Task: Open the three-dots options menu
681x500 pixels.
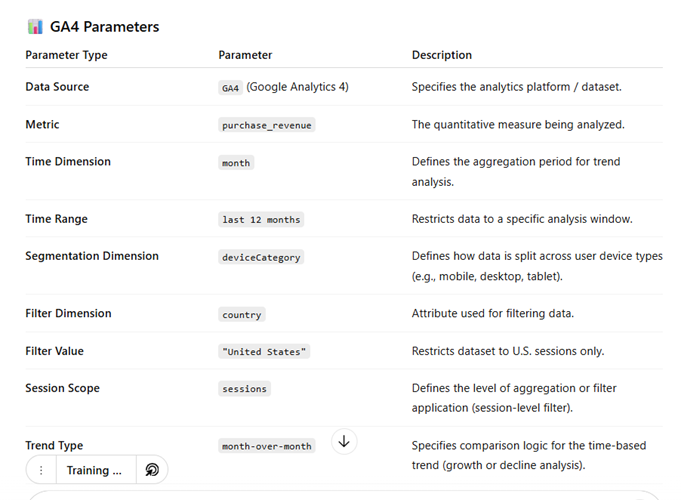Action: pyautogui.click(x=41, y=470)
